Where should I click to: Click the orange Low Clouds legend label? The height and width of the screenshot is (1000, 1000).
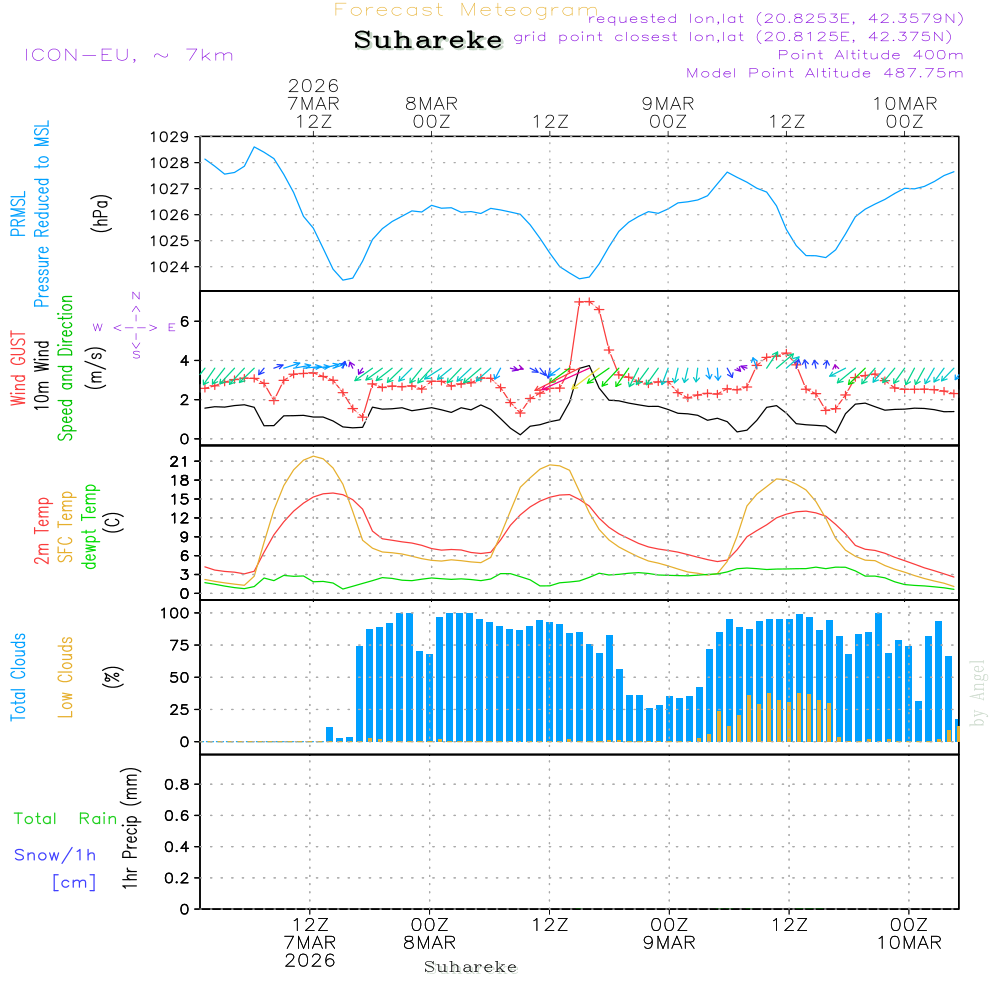[66, 677]
